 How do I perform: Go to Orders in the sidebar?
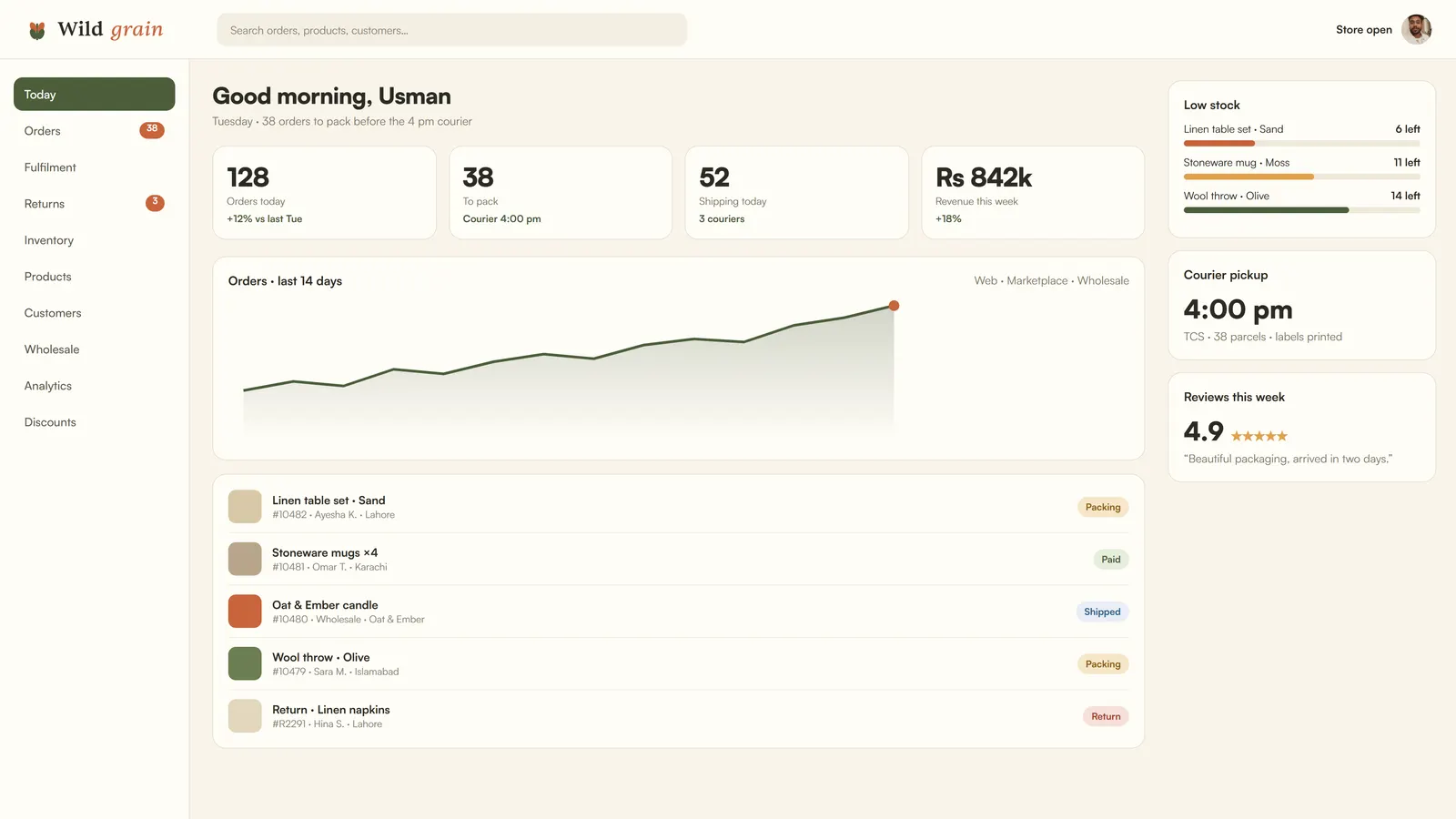coord(95,131)
